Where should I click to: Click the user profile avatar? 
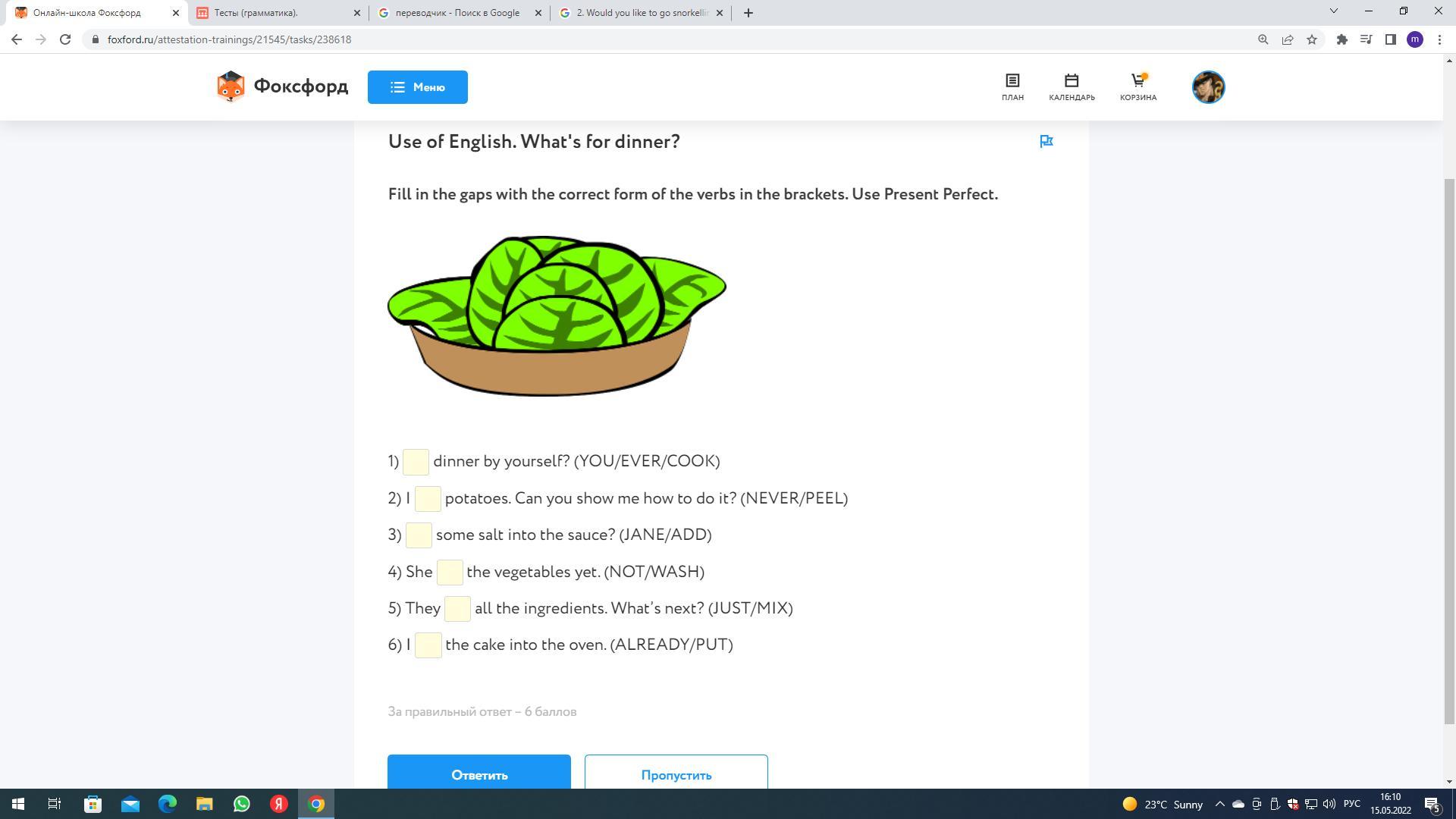(x=1209, y=87)
